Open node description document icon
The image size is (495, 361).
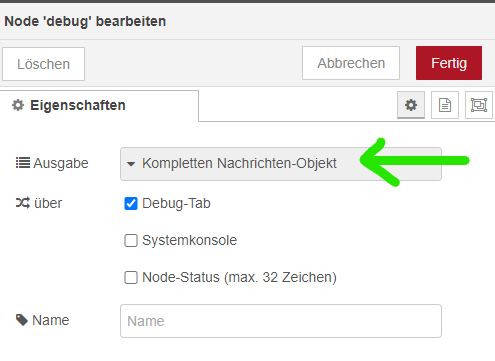(x=445, y=105)
